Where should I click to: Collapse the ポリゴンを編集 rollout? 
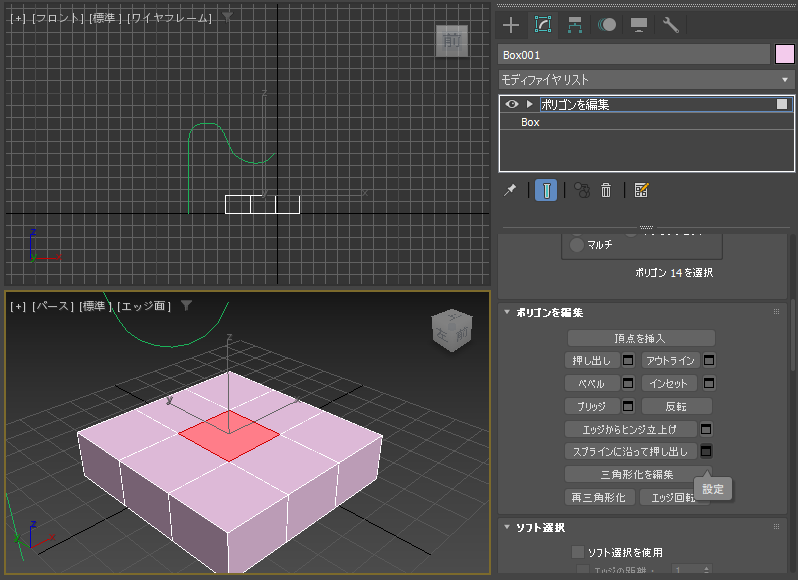tap(507, 312)
